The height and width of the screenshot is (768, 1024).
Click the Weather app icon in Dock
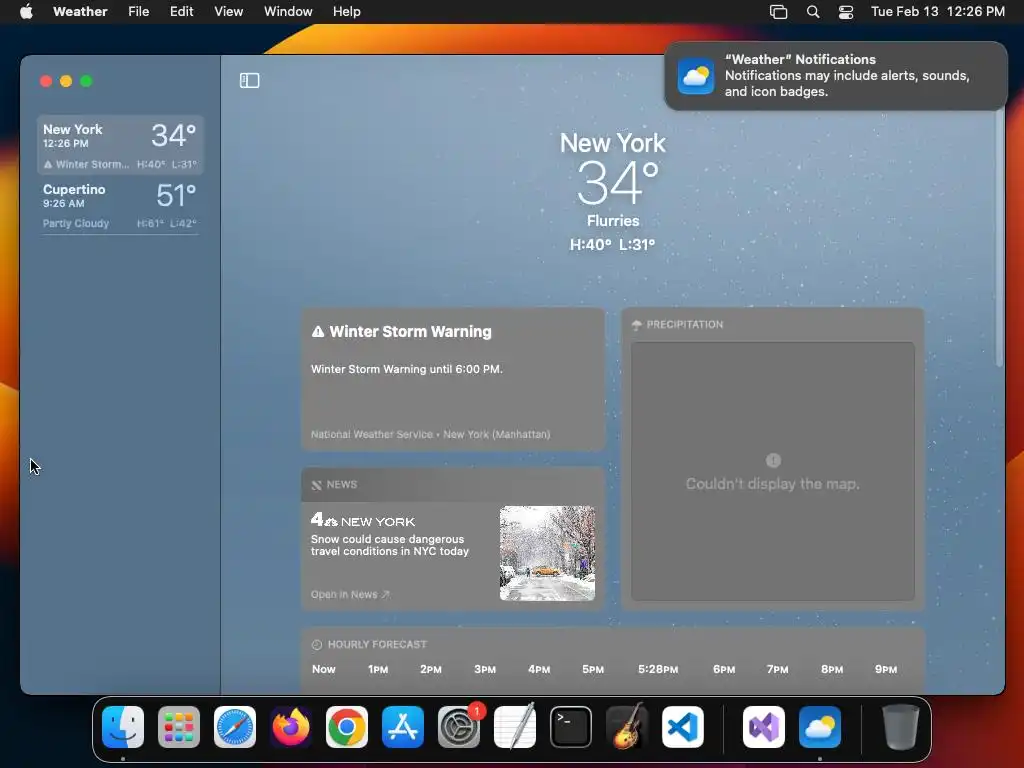[820, 727]
